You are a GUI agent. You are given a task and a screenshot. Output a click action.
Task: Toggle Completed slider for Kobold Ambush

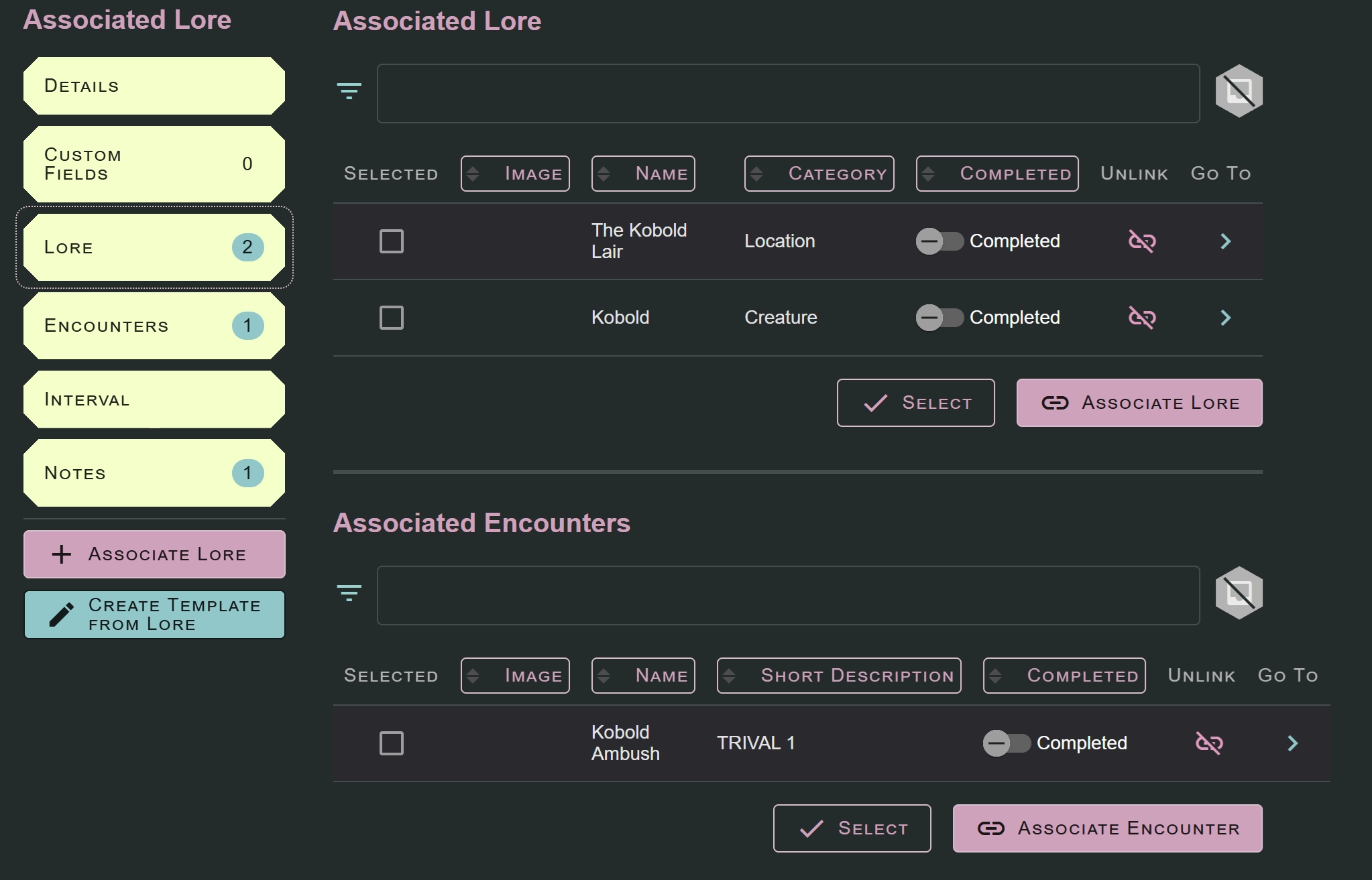[x=1006, y=743]
